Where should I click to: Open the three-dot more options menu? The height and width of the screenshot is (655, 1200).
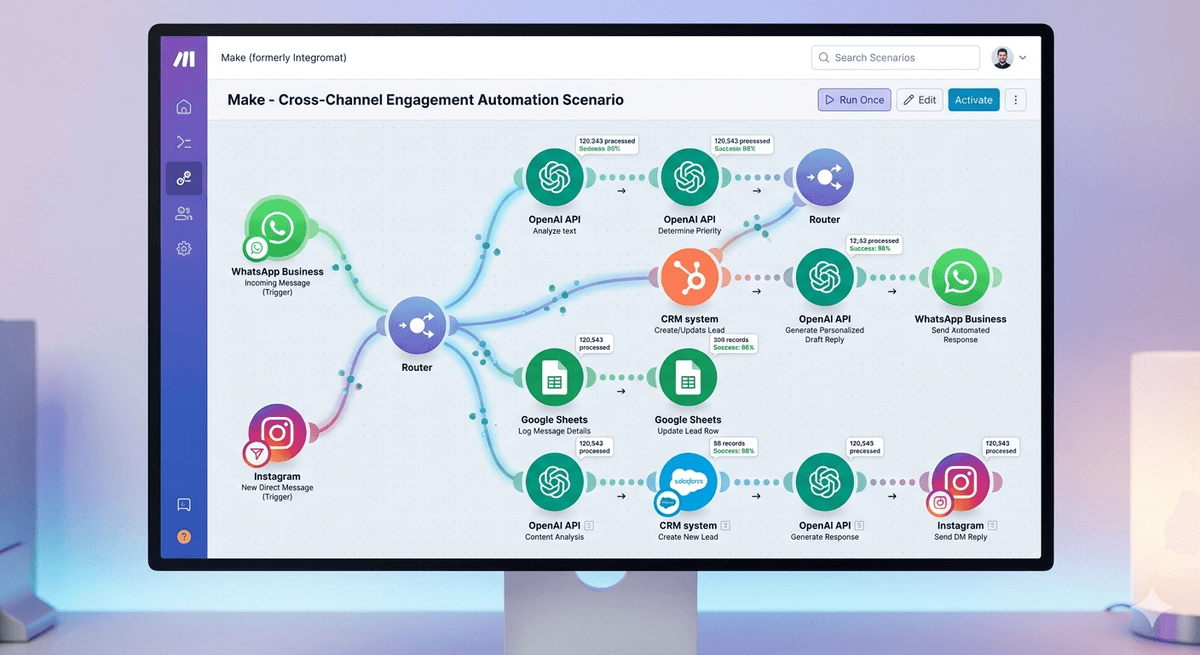(x=1016, y=100)
